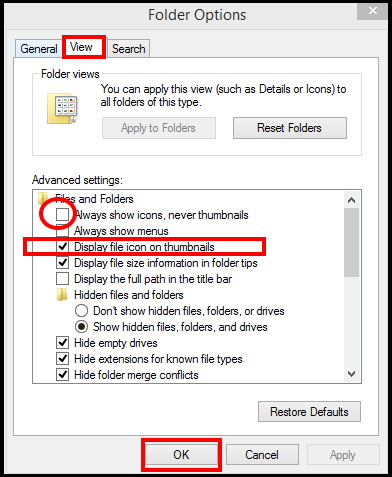Click the Reset Folders button
Screen dimensions: 392x477
[290, 128]
